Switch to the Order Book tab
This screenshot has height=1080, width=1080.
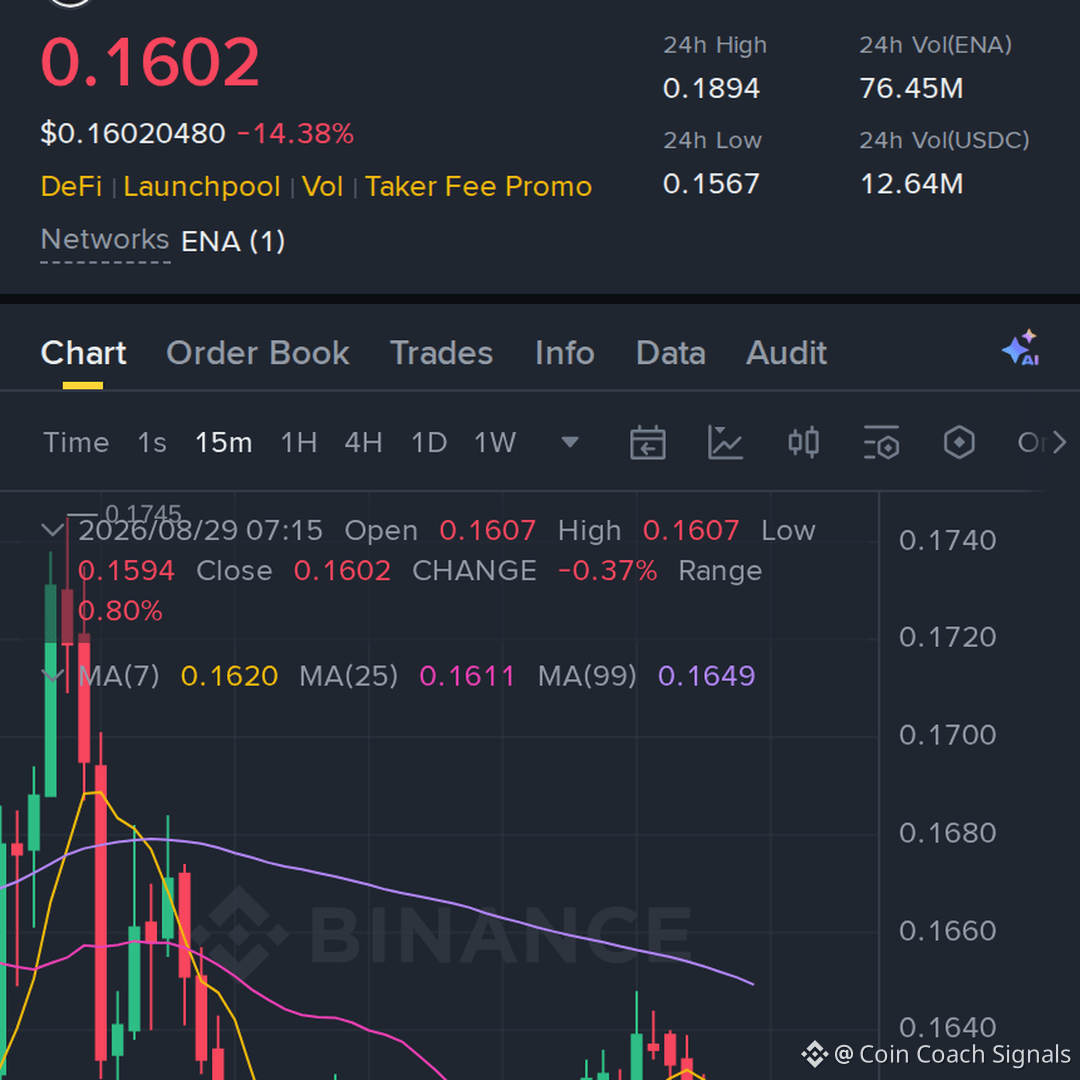tap(258, 353)
